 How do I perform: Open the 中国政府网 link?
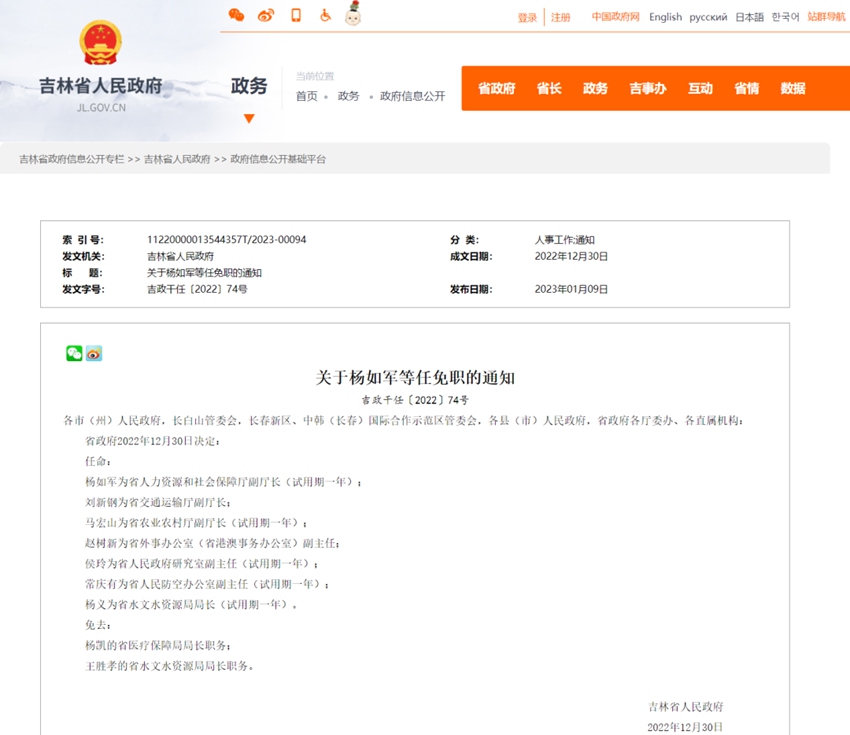click(615, 17)
